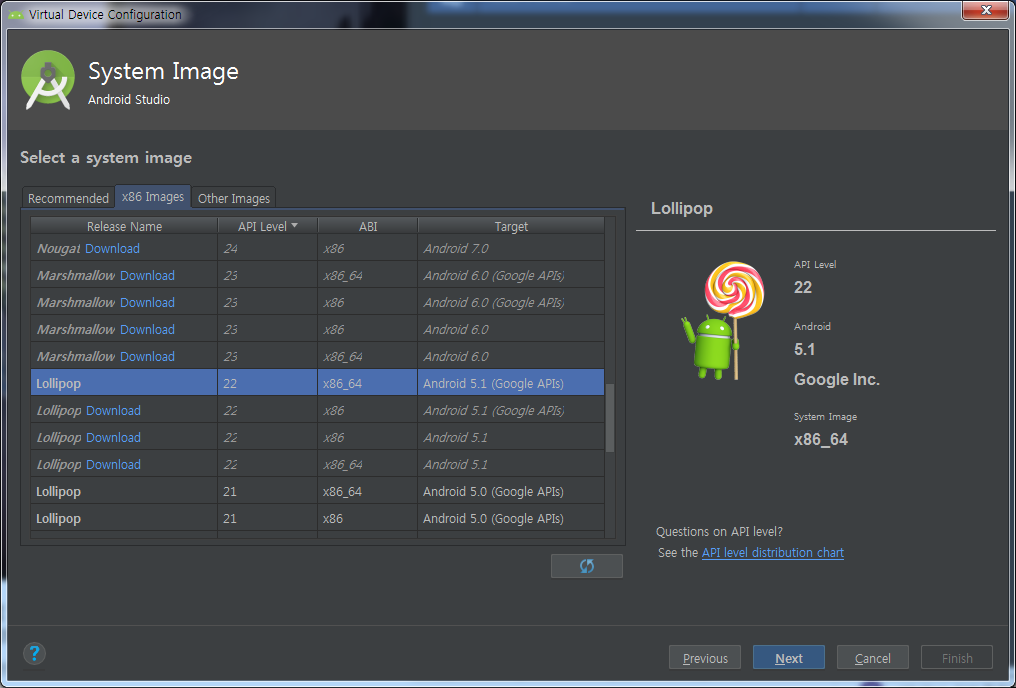Click the Release Name column header

pyautogui.click(x=124, y=226)
